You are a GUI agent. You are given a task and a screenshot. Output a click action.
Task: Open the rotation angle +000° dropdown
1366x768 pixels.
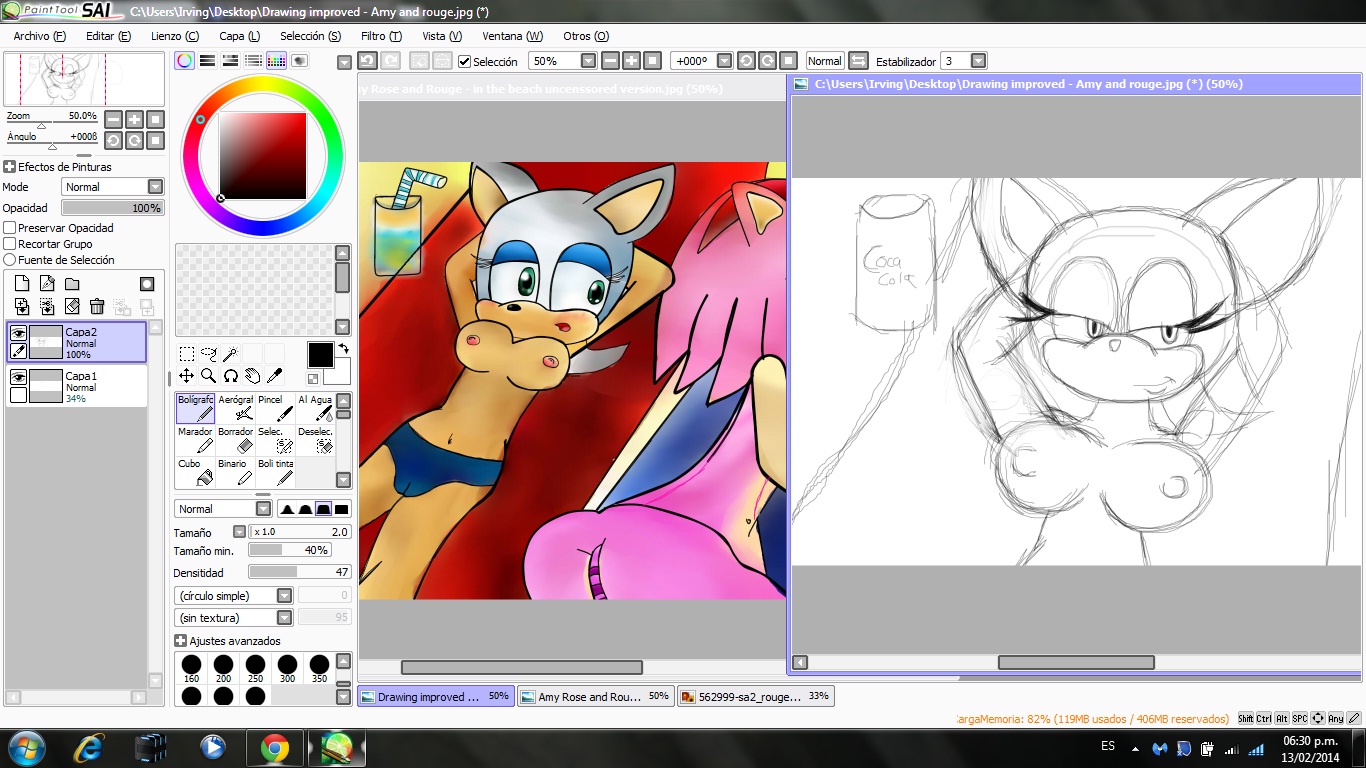pos(725,61)
